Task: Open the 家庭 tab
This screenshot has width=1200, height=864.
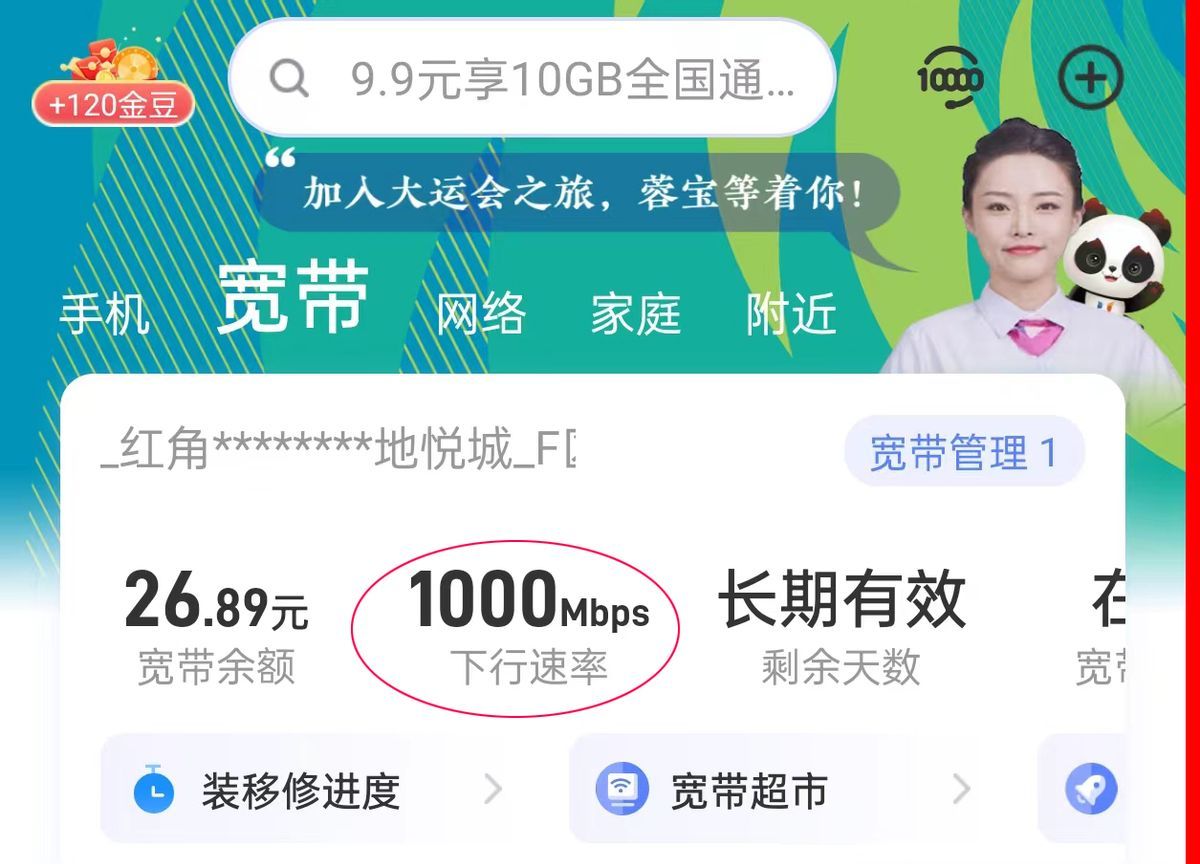Action: [636, 314]
